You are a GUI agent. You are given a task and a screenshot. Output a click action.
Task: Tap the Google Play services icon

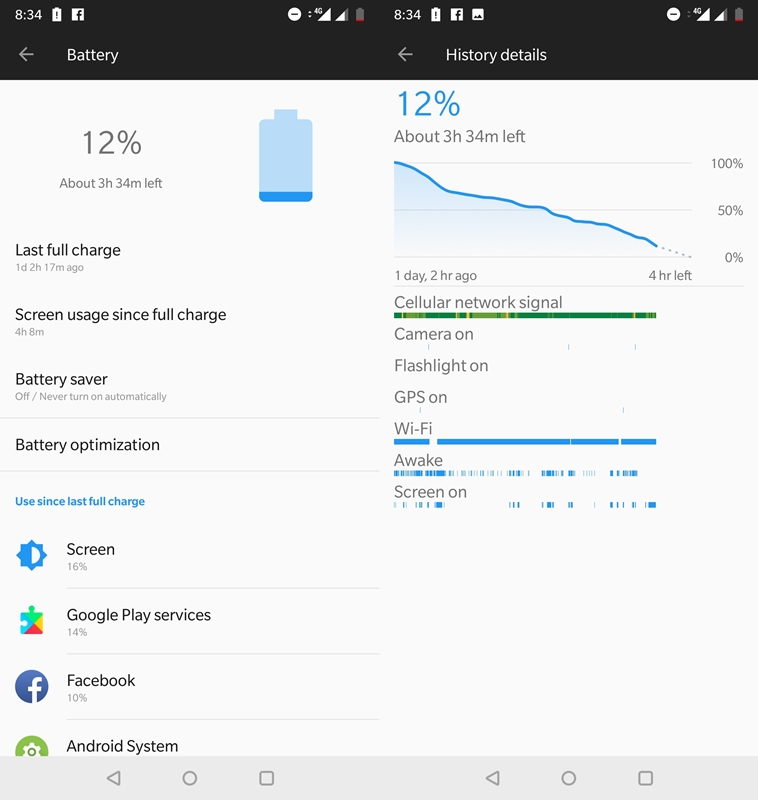[x=32, y=620]
